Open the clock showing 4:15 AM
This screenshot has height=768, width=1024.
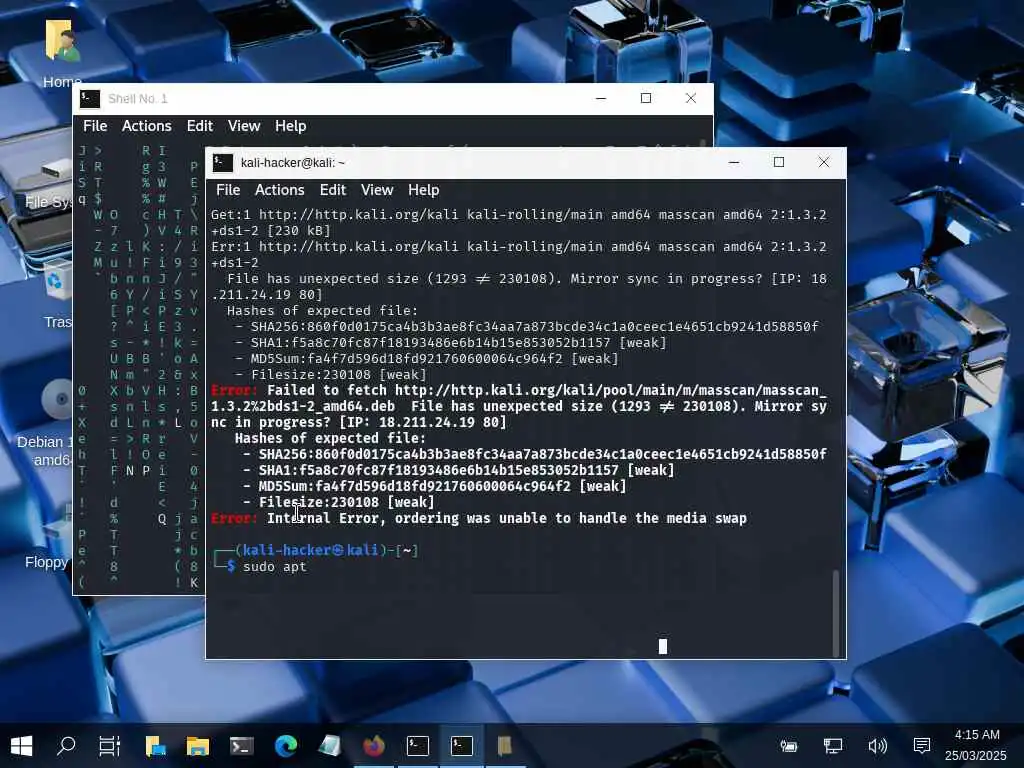(977, 735)
